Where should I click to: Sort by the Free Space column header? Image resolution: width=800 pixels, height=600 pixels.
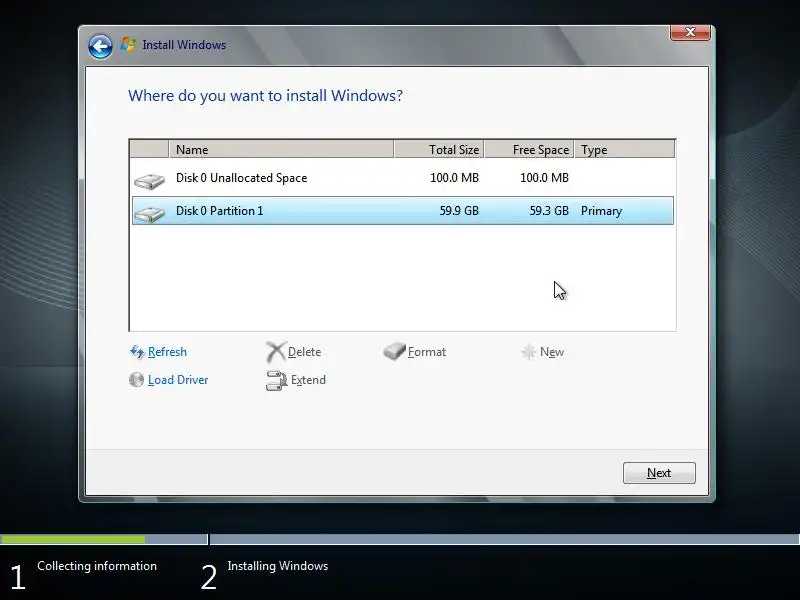529,149
